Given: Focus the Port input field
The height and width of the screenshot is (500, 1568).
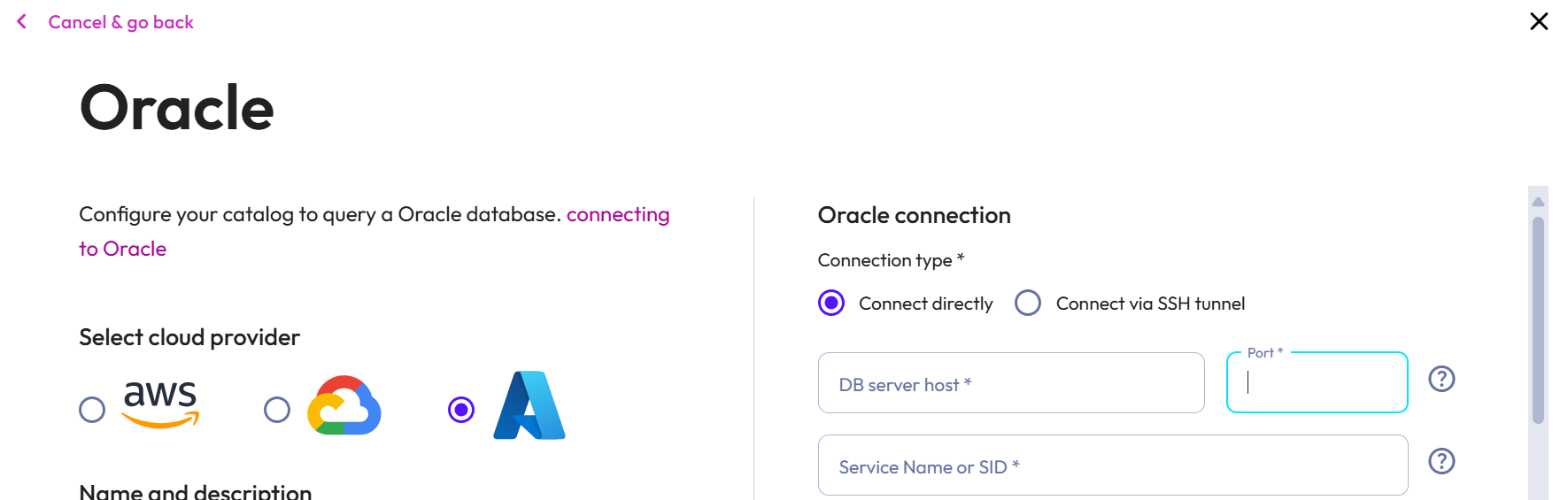Looking at the screenshot, I should [1317, 382].
